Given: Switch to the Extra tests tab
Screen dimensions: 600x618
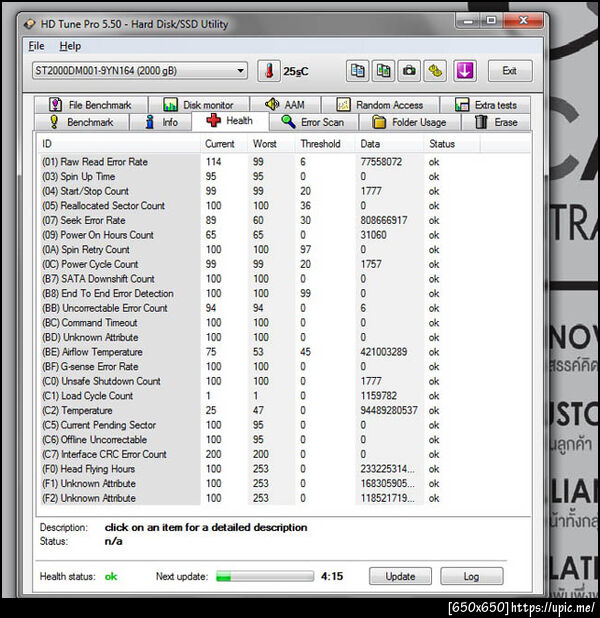Looking at the screenshot, I should (x=486, y=105).
